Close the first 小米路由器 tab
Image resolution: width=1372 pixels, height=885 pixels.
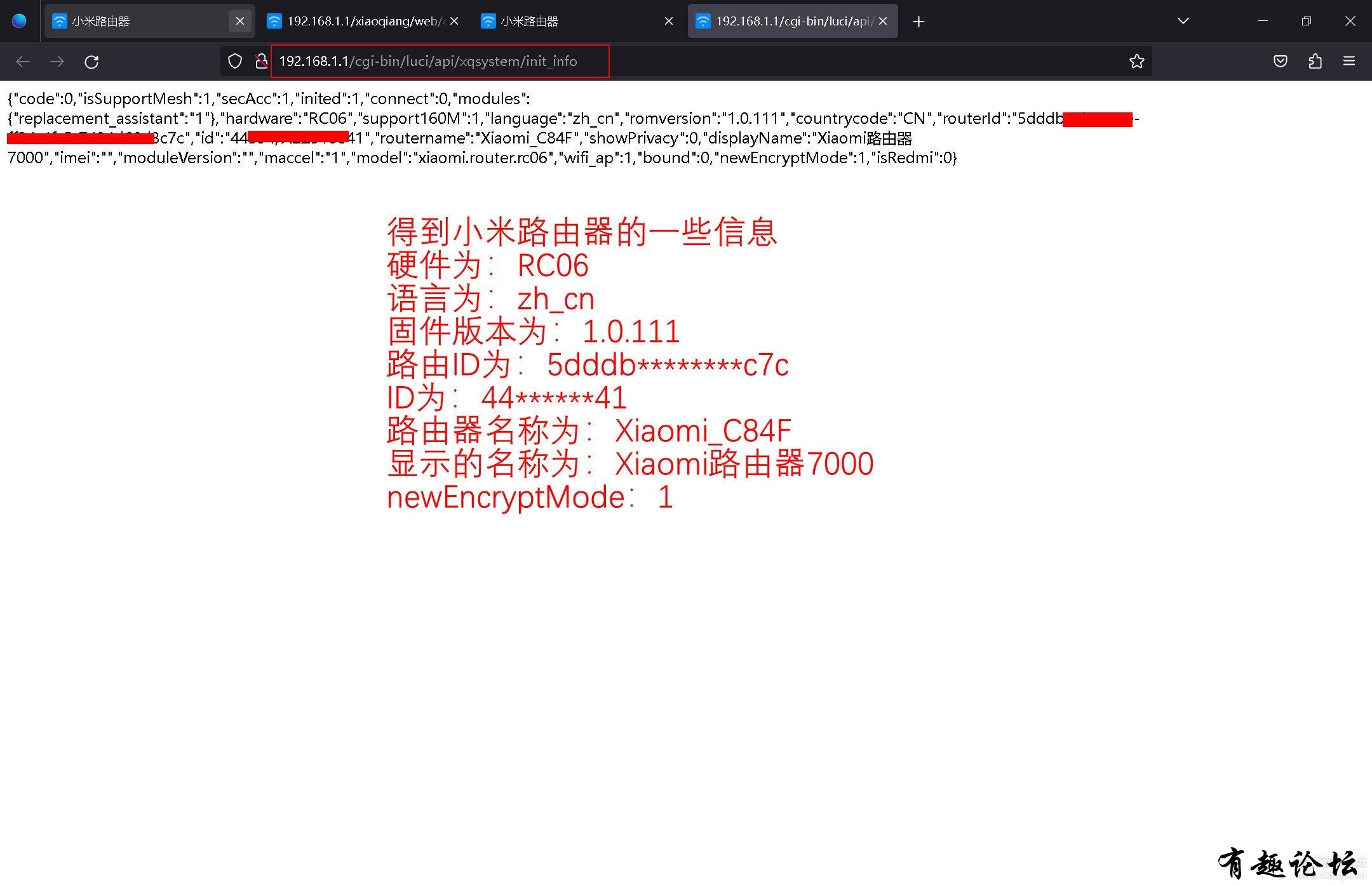[x=240, y=21]
